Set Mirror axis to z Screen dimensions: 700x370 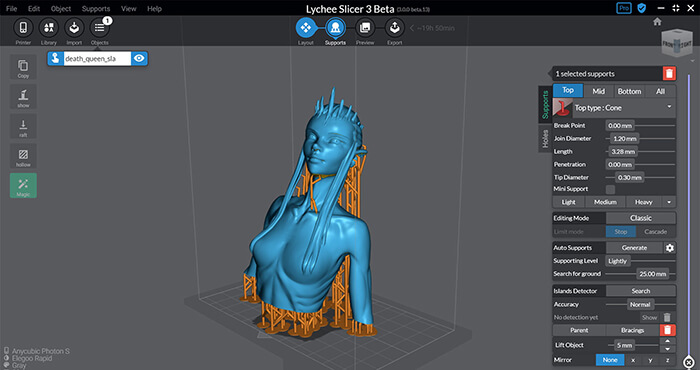667,360
